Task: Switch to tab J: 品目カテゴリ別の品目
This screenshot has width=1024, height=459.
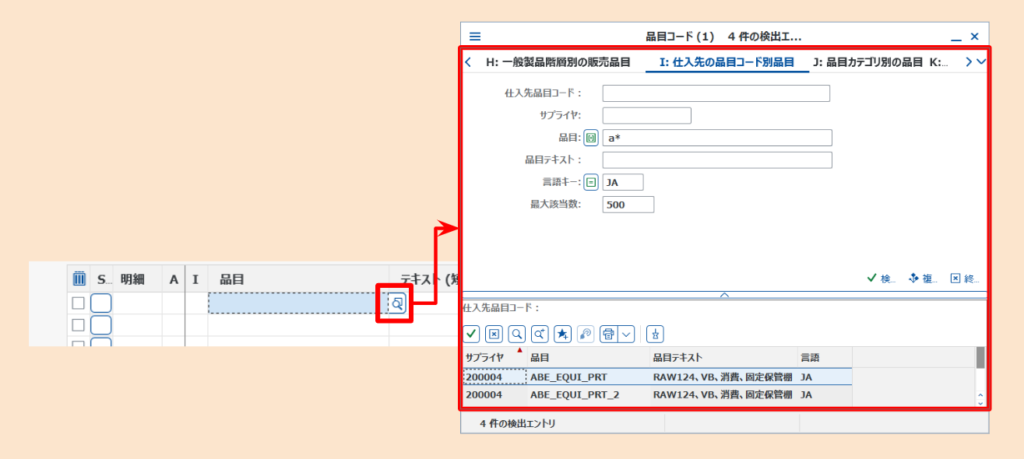Action: (x=867, y=63)
